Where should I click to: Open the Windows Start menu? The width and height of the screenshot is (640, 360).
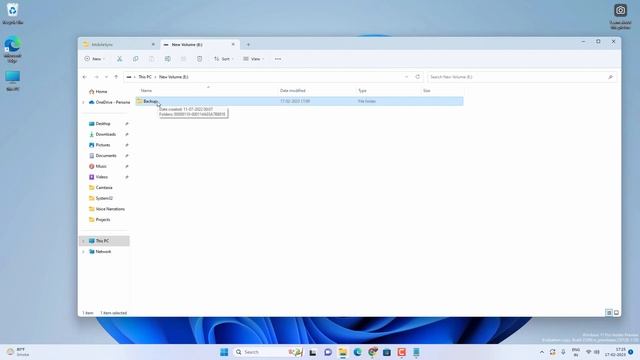pos(224,352)
